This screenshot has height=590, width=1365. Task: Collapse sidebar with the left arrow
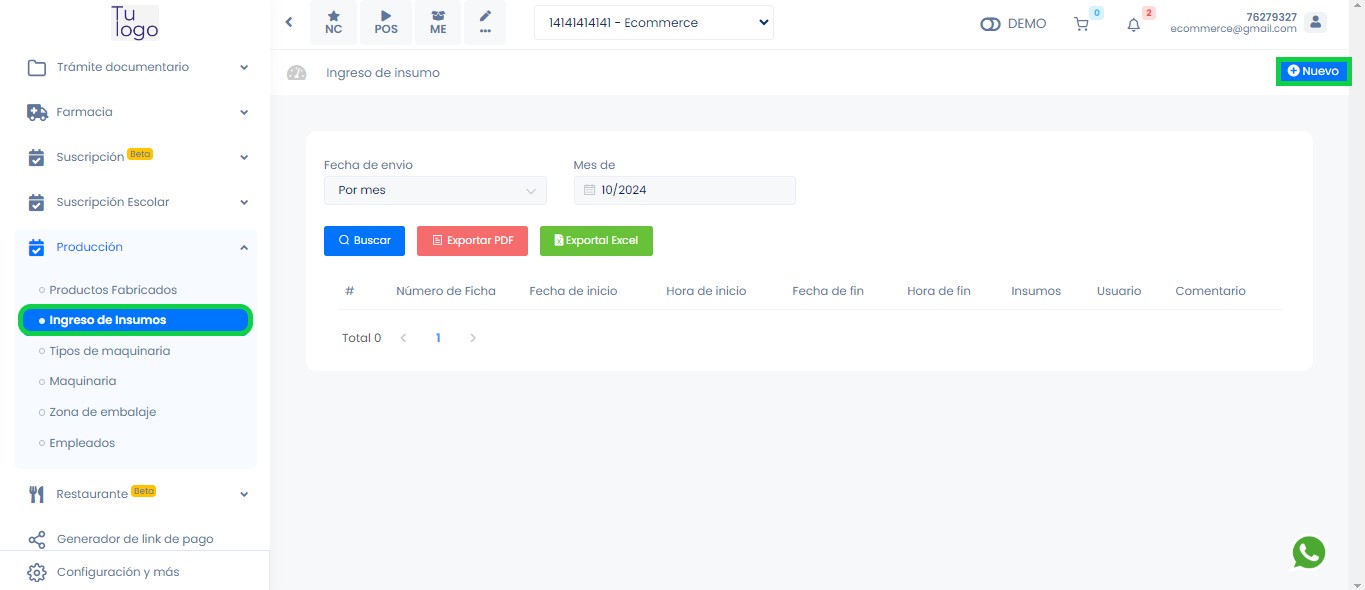coord(289,22)
